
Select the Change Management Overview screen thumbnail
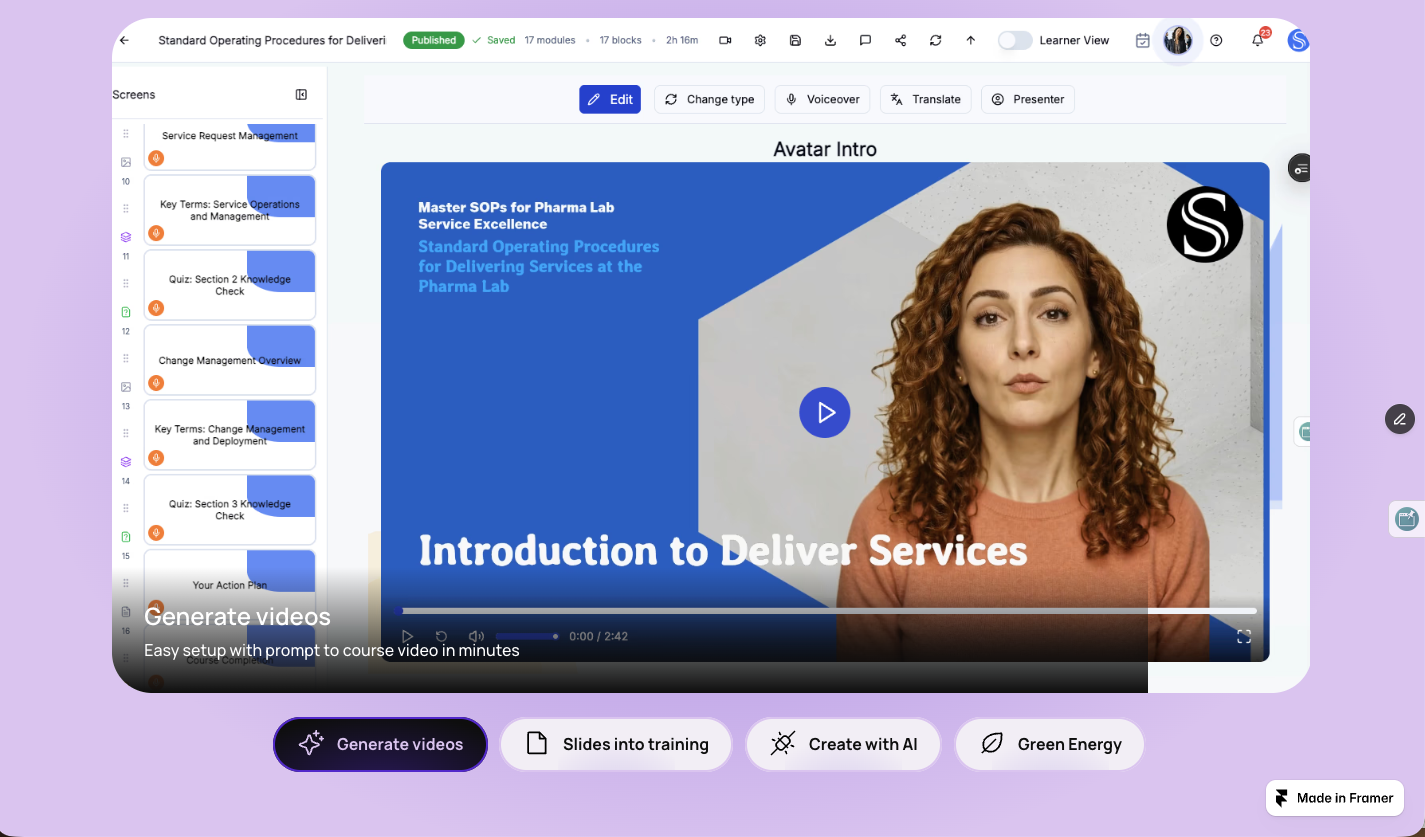[230, 360]
